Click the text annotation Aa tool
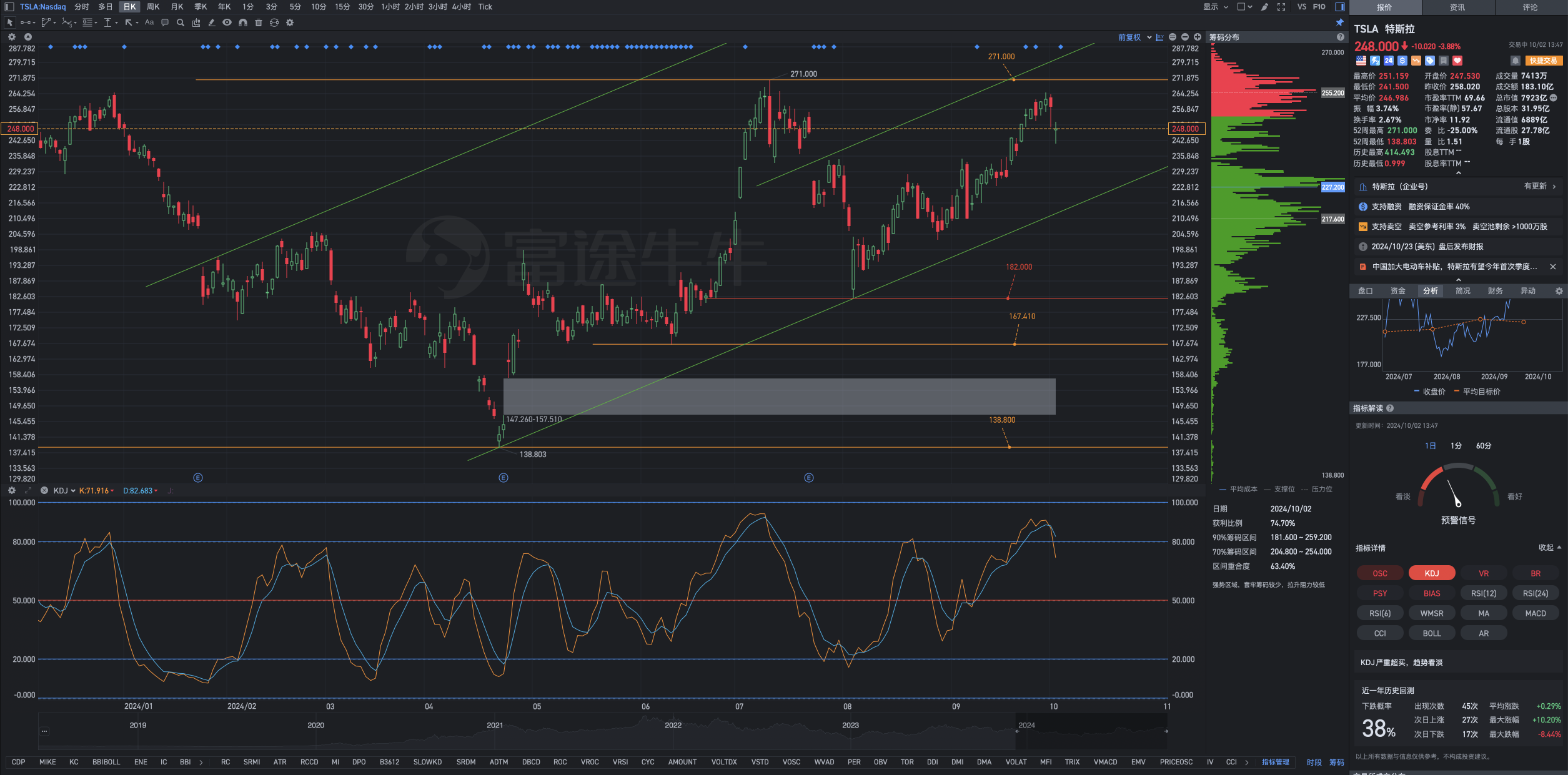1568x775 pixels. [149, 22]
